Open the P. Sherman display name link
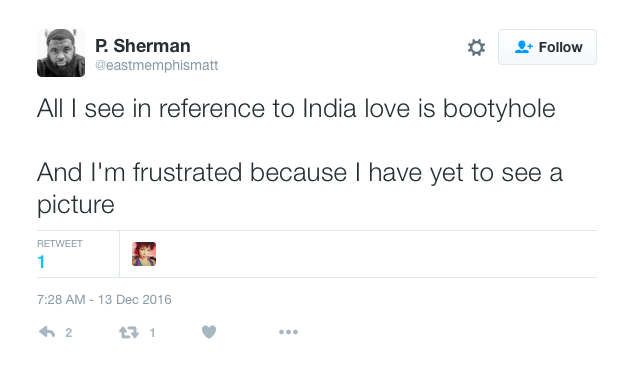The image size is (632, 371). pyautogui.click(x=143, y=46)
